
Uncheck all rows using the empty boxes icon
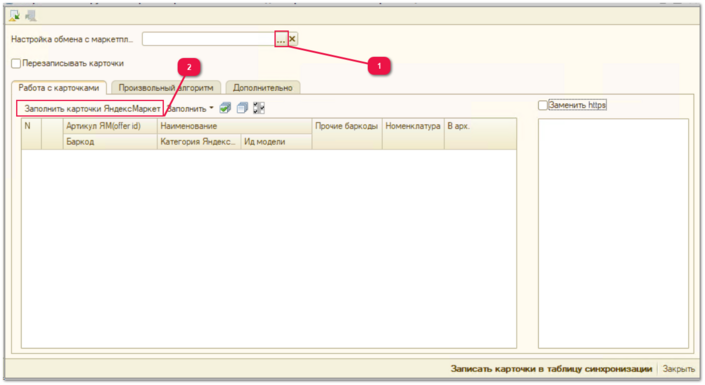(x=242, y=108)
